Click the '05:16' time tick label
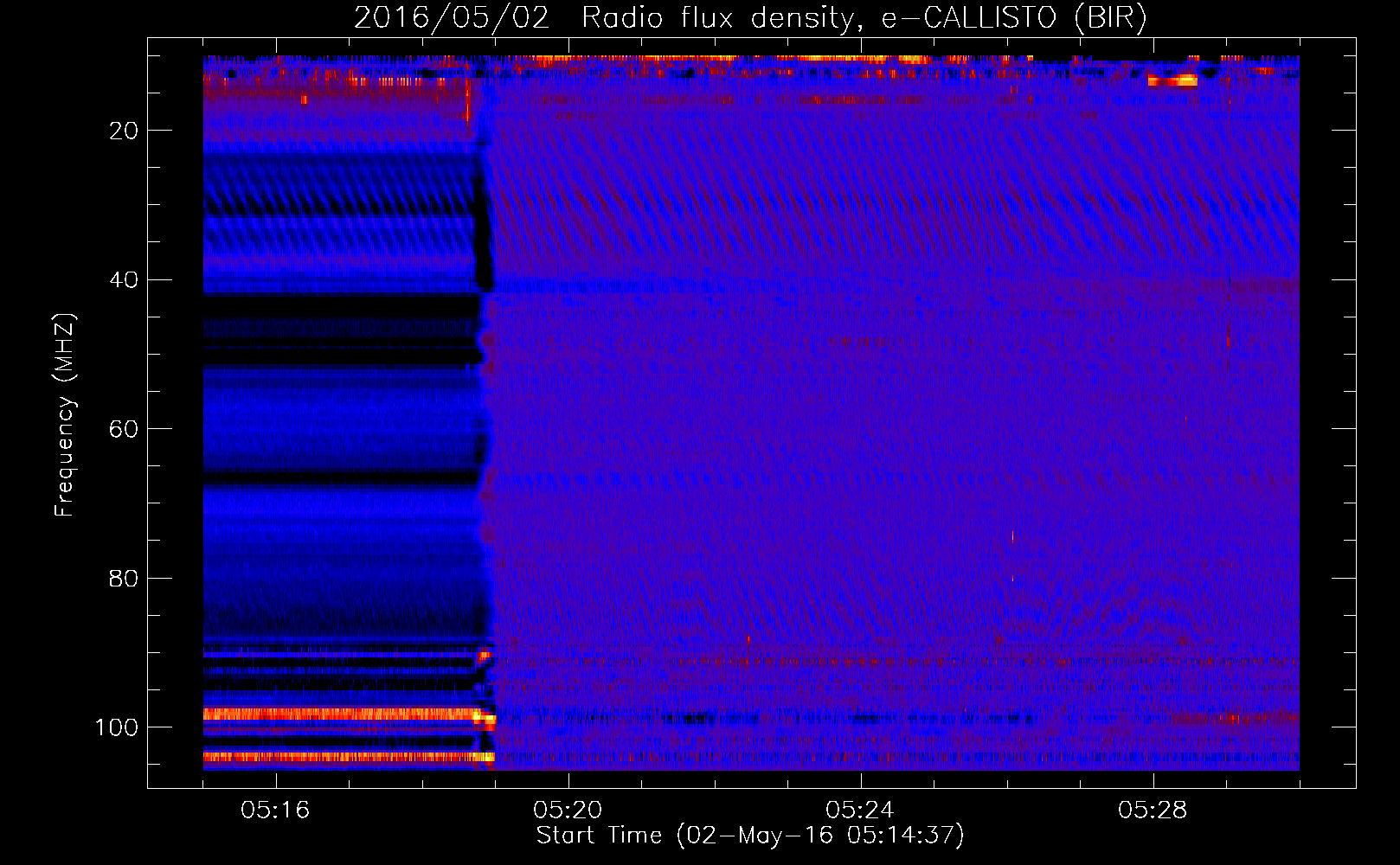The width and height of the screenshot is (1400, 865). (275, 811)
